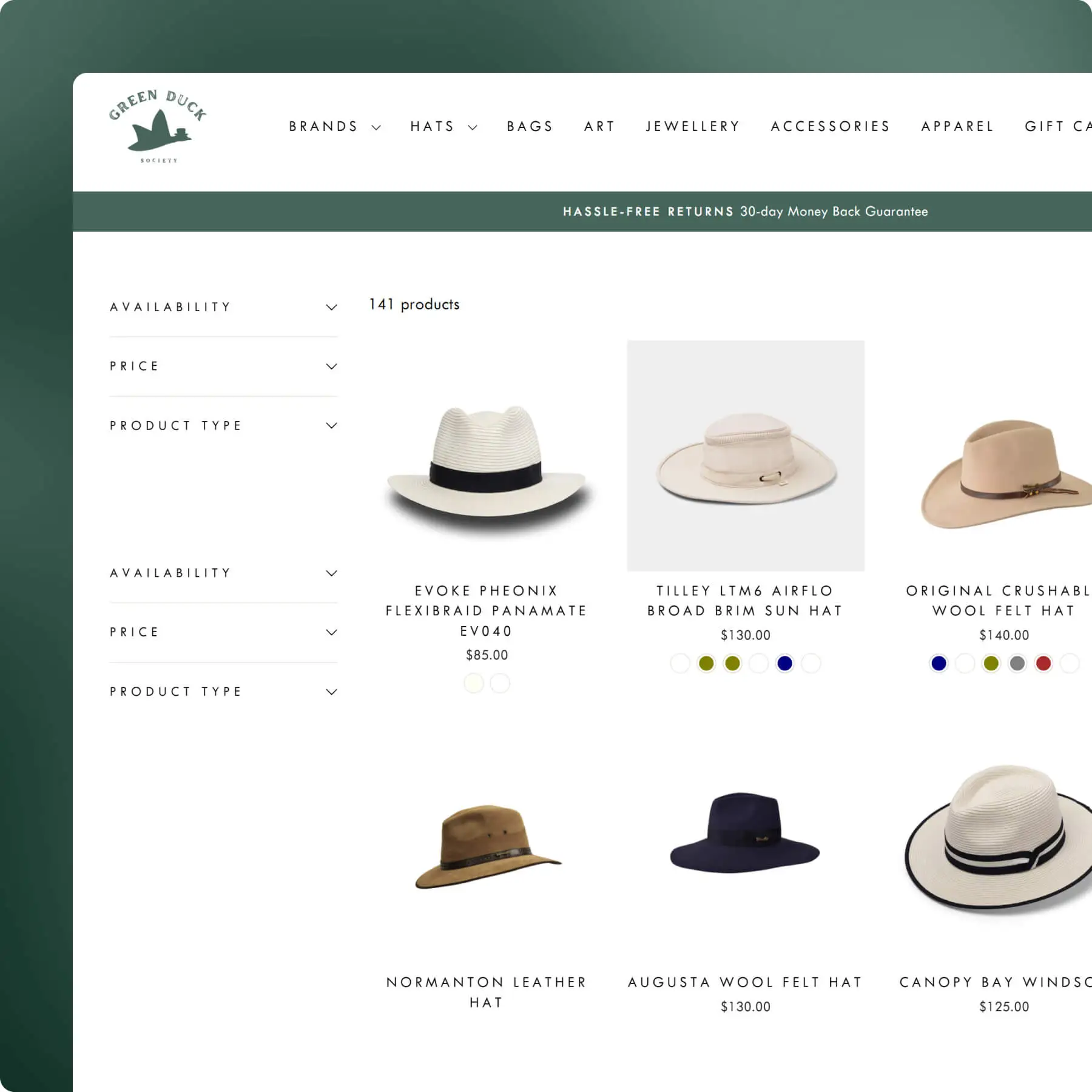
Task: View the Canopy Bay Windsor hat image
Action: click(999, 840)
